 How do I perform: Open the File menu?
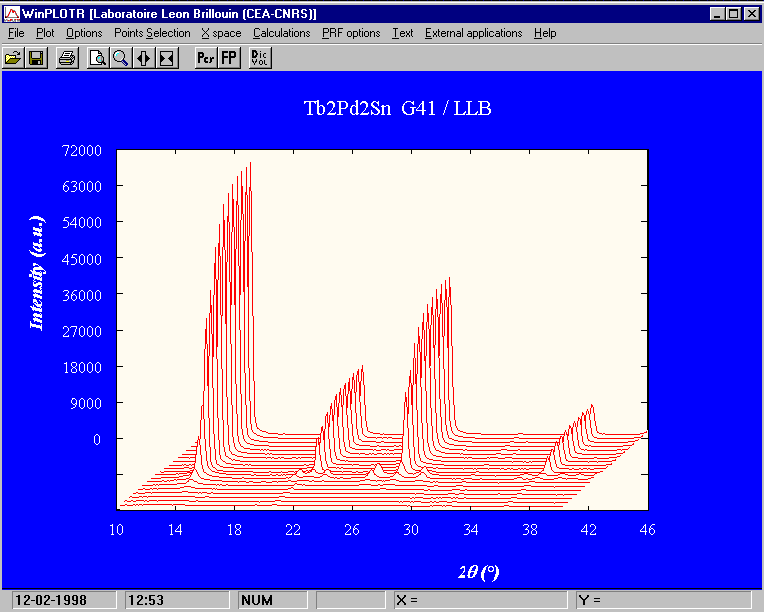click(15, 33)
